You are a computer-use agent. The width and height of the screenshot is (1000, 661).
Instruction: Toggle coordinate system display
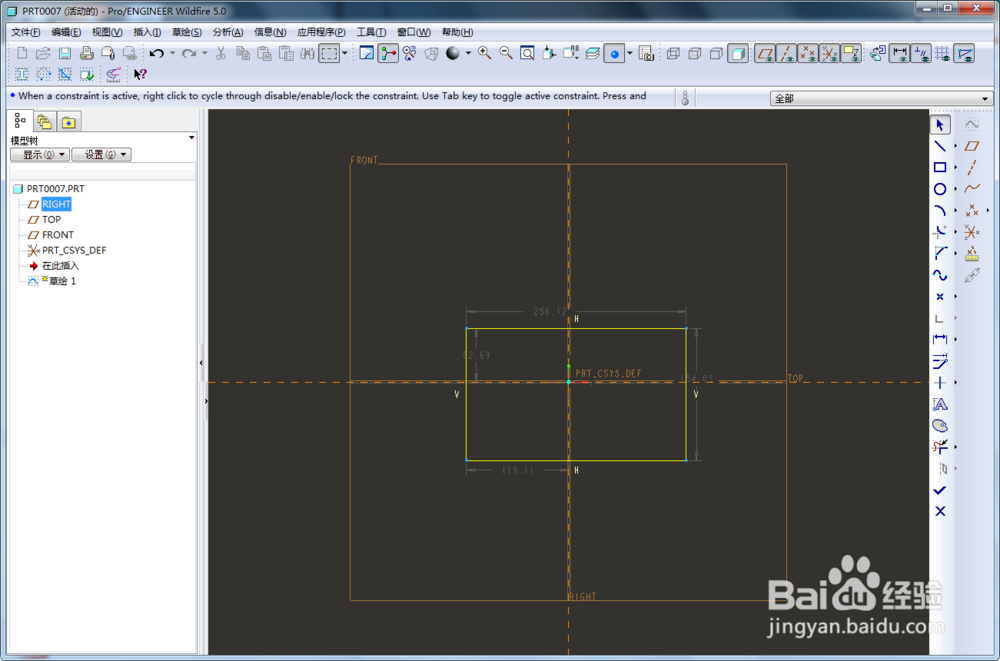(830, 54)
